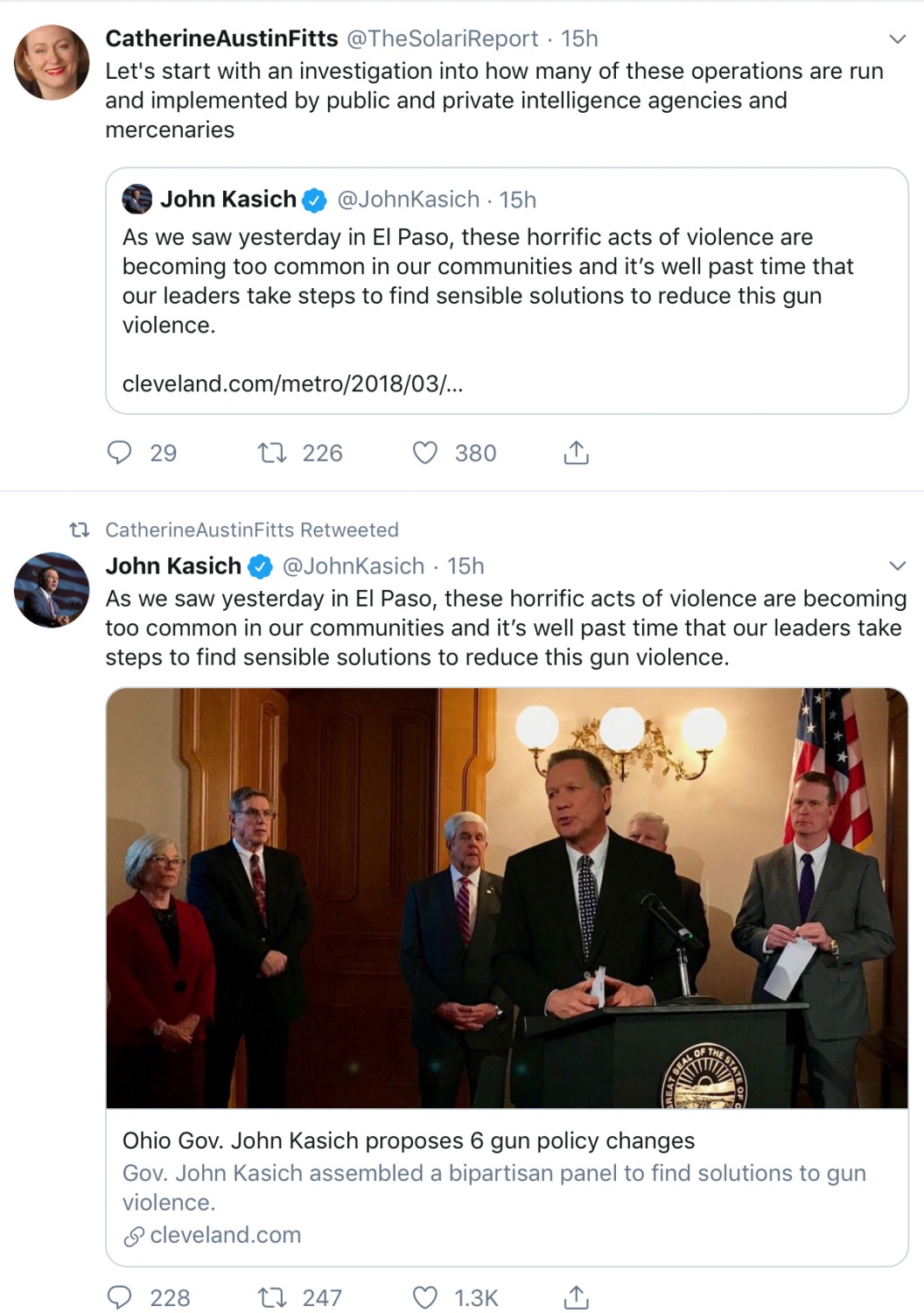Open CatherineAustinFitts's profile picture

(x=52, y=63)
